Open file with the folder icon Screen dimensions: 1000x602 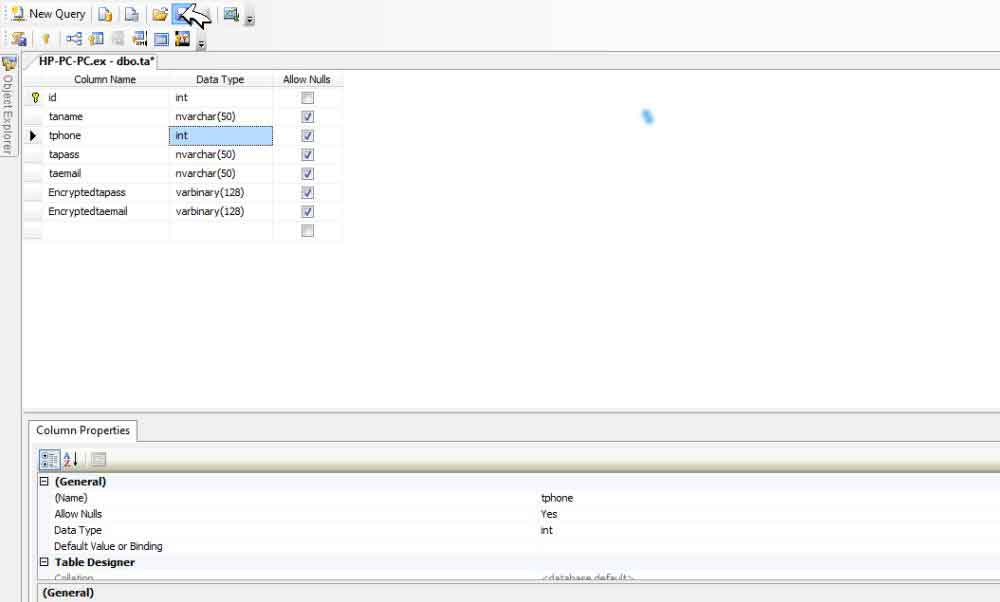tap(159, 14)
